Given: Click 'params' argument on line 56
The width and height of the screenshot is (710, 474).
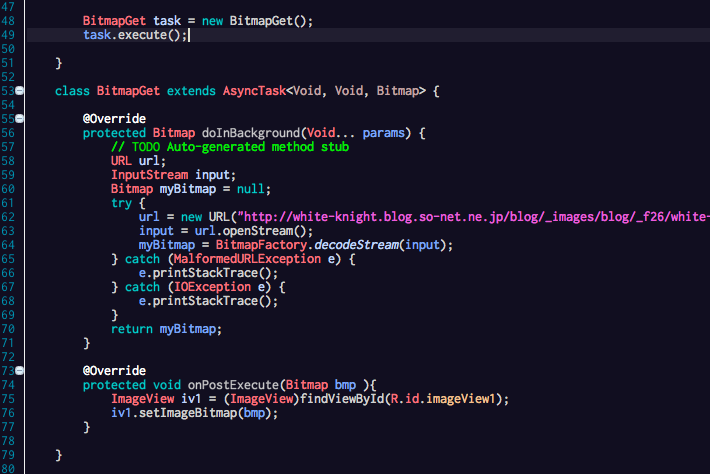Looking at the screenshot, I should (x=384, y=133).
